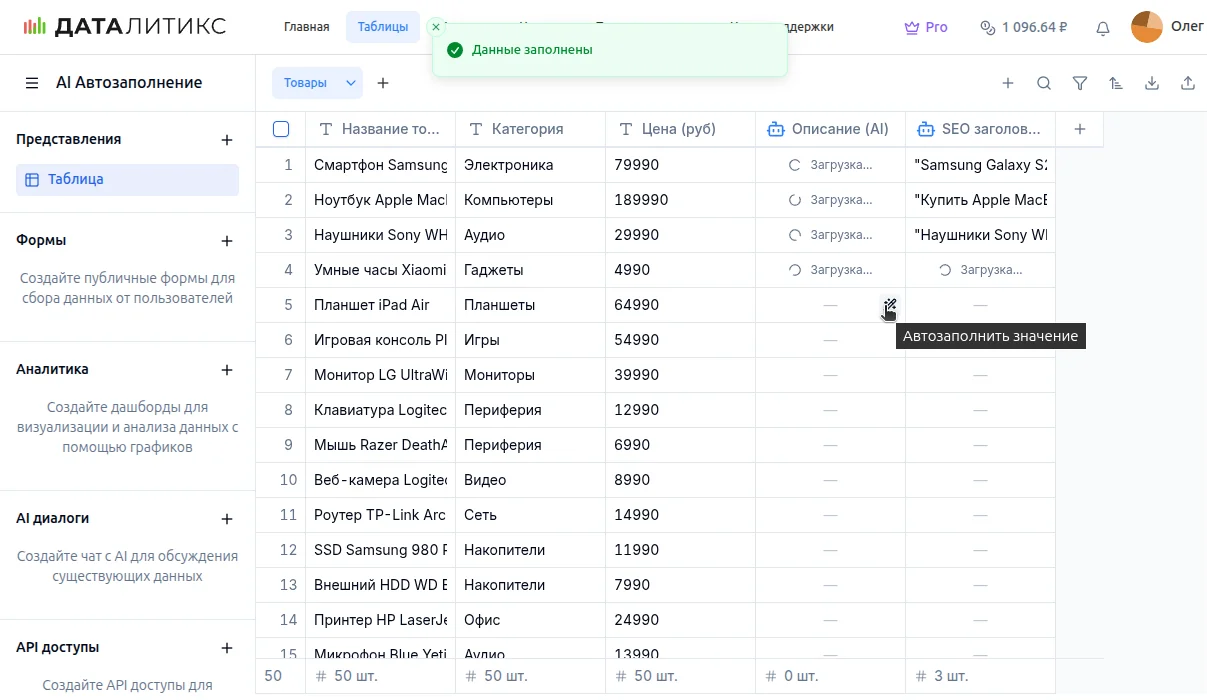This screenshot has width=1207, height=700.
Task: Add a new item under Представления
Action: point(227,140)
